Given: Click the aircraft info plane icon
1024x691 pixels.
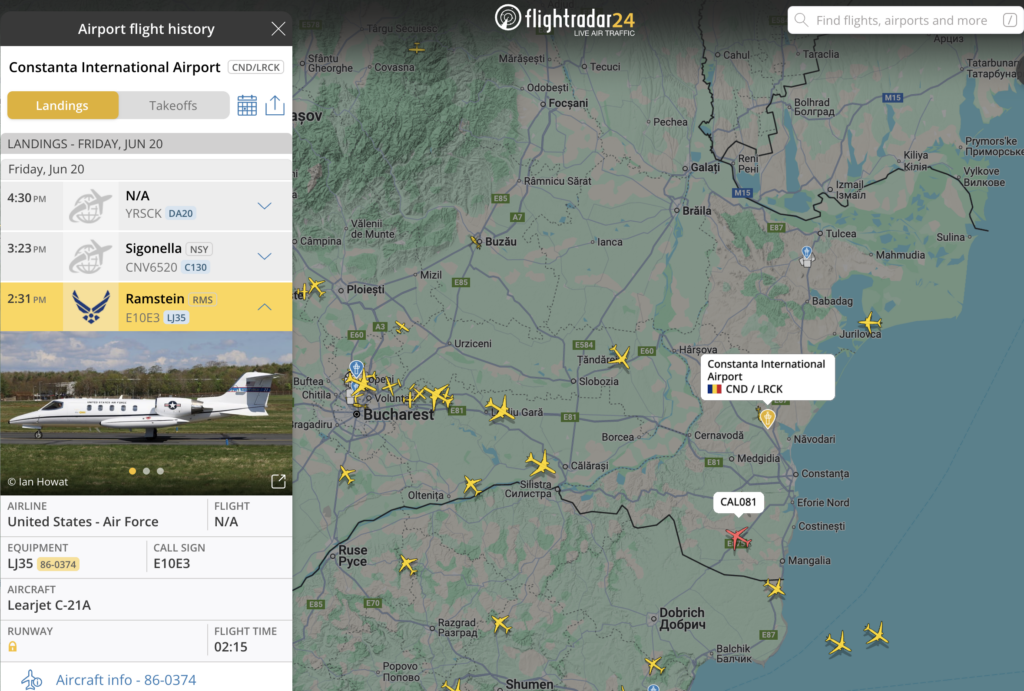Looking at the screenshot, I should click(x=31, y=680).
